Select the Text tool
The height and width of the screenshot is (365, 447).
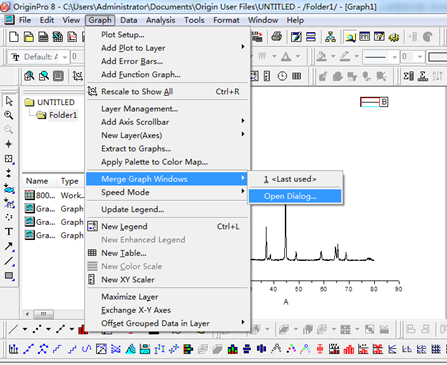[x=9, y=231]
